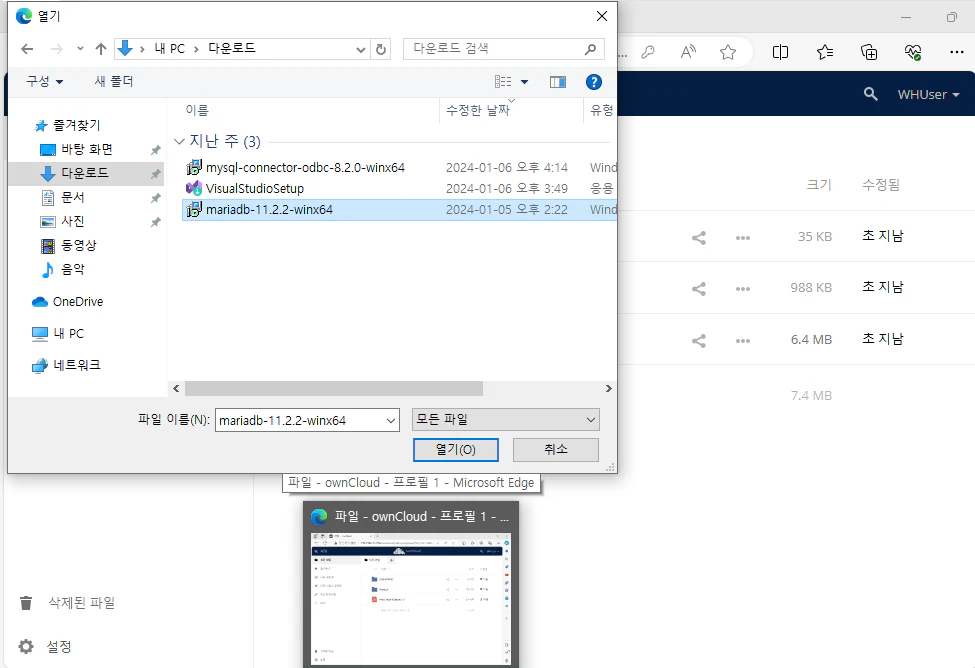Image resolution: width=975 pixels, height=668 pixels.
Task: Open 모든 파일 file type dropdown
Action: click(506, 420)
